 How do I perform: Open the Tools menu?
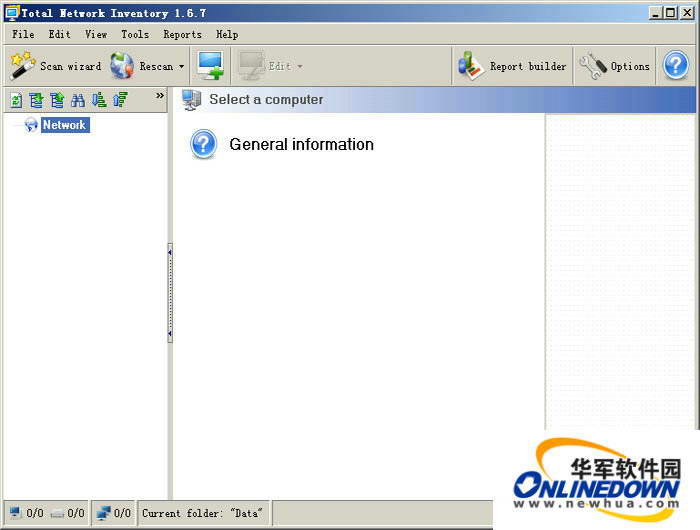click(x=135, y=34)
